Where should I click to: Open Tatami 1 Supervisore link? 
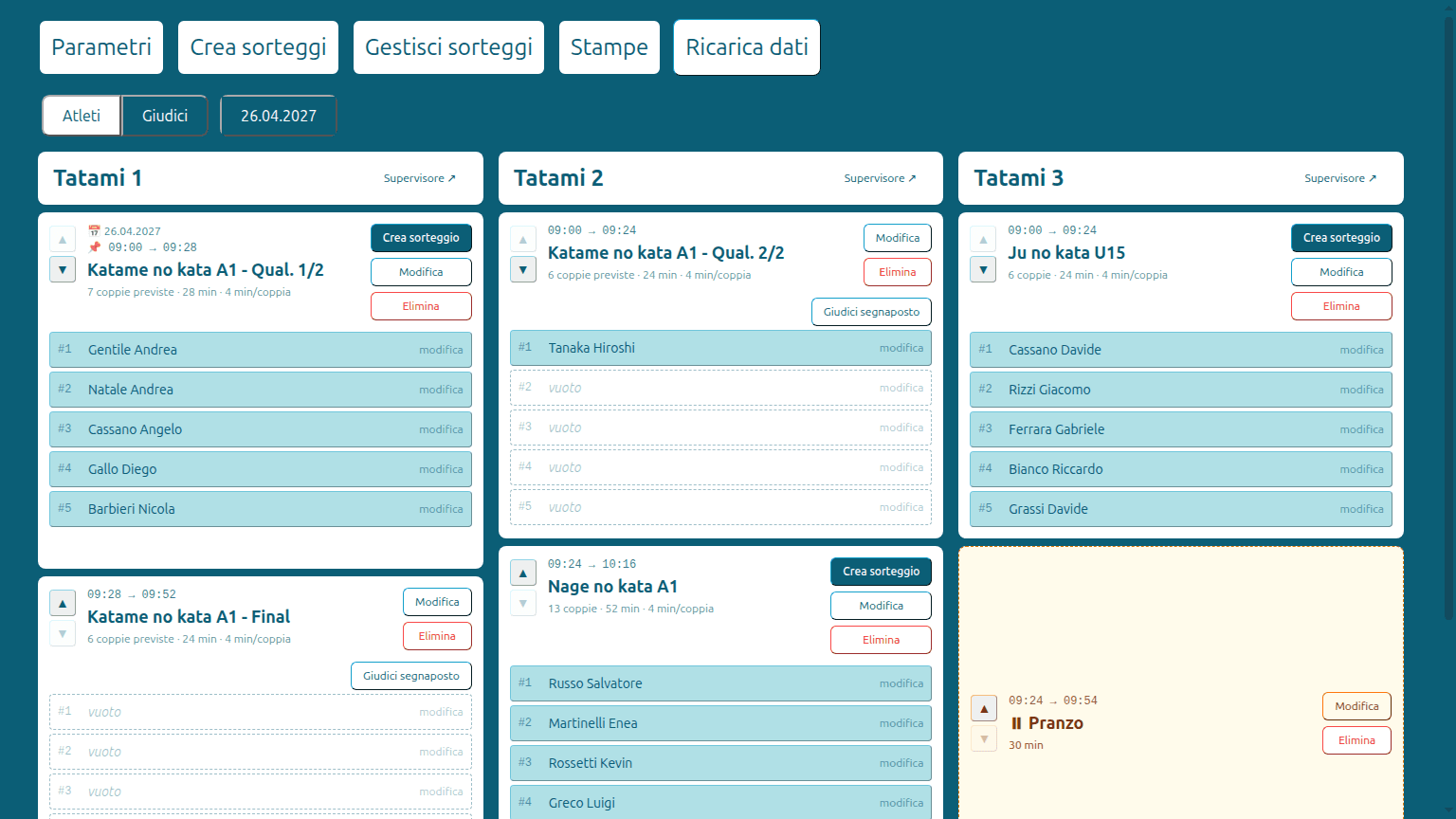click(420, 178)
